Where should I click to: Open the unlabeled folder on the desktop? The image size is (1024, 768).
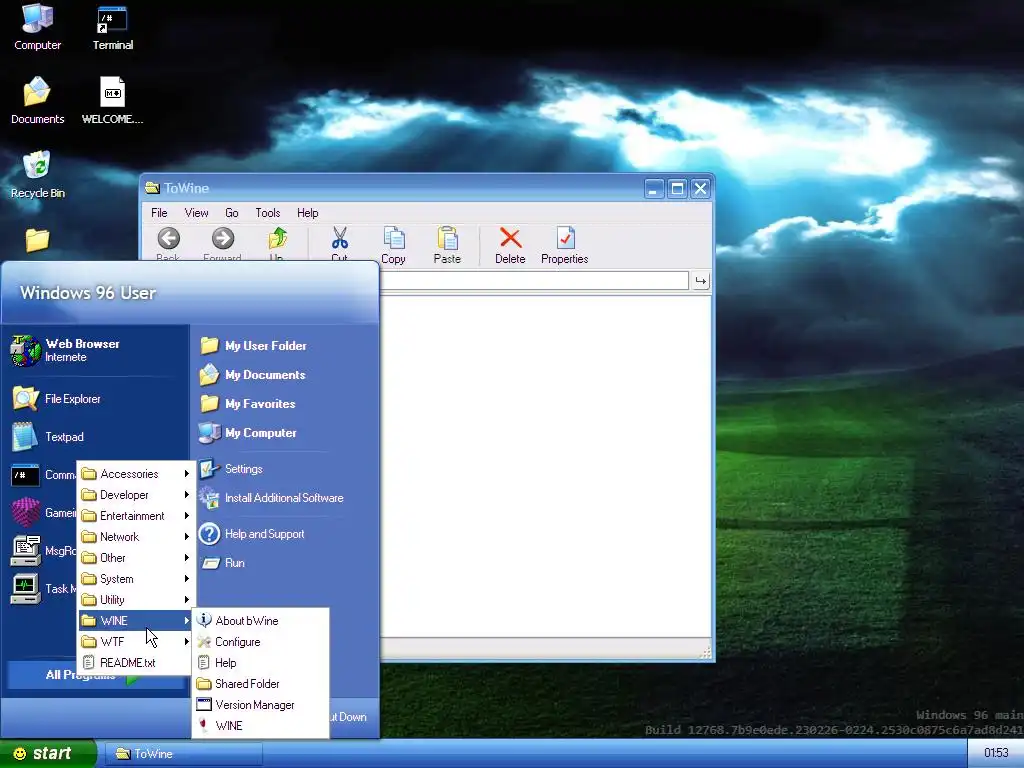coord(37,240)
